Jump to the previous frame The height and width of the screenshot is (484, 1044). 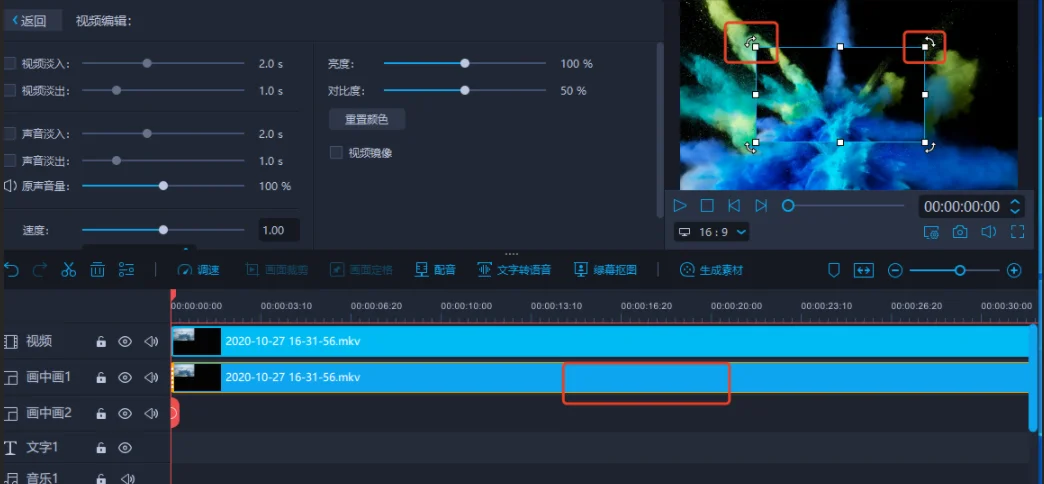734,206
